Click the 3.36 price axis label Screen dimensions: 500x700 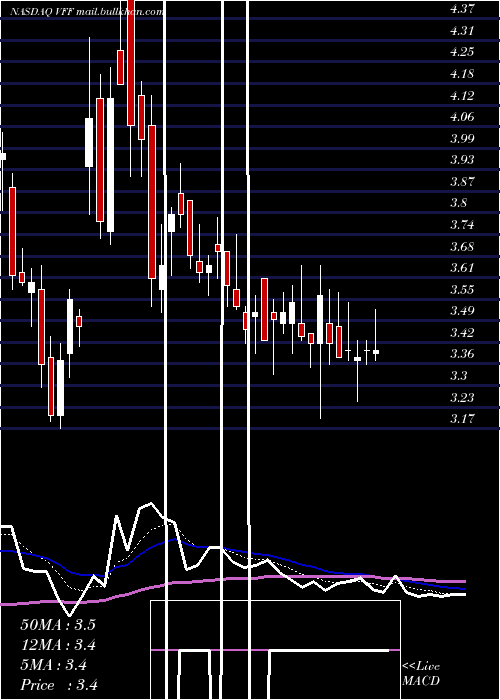tap(462, 354)
